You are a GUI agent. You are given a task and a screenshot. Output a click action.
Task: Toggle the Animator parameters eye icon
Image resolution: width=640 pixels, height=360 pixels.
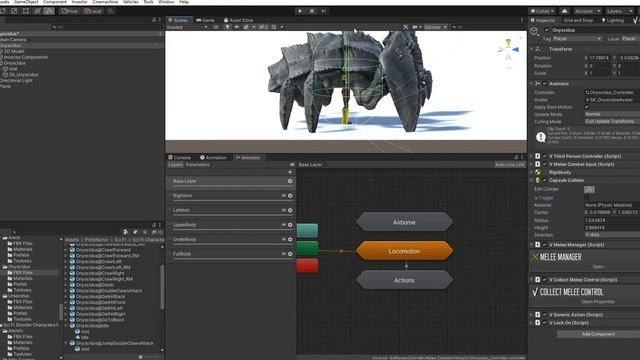tap(292, 165)
